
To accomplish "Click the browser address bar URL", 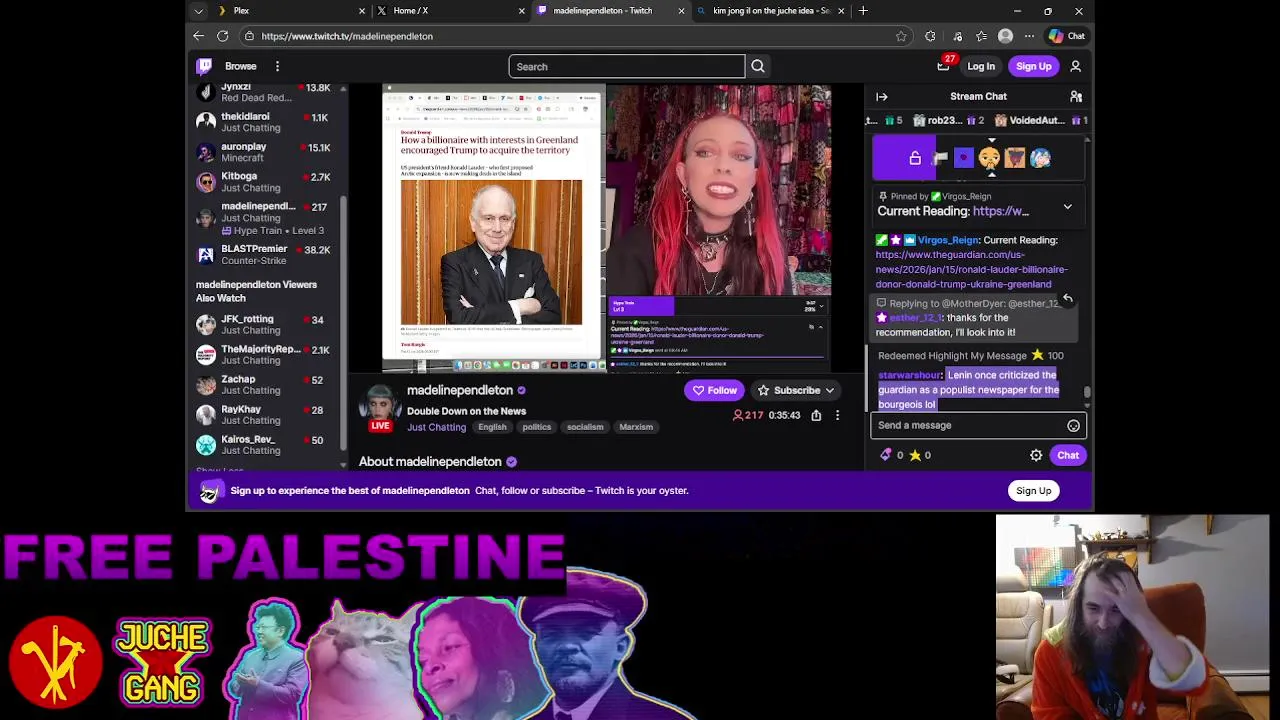I will pos(347,36).
